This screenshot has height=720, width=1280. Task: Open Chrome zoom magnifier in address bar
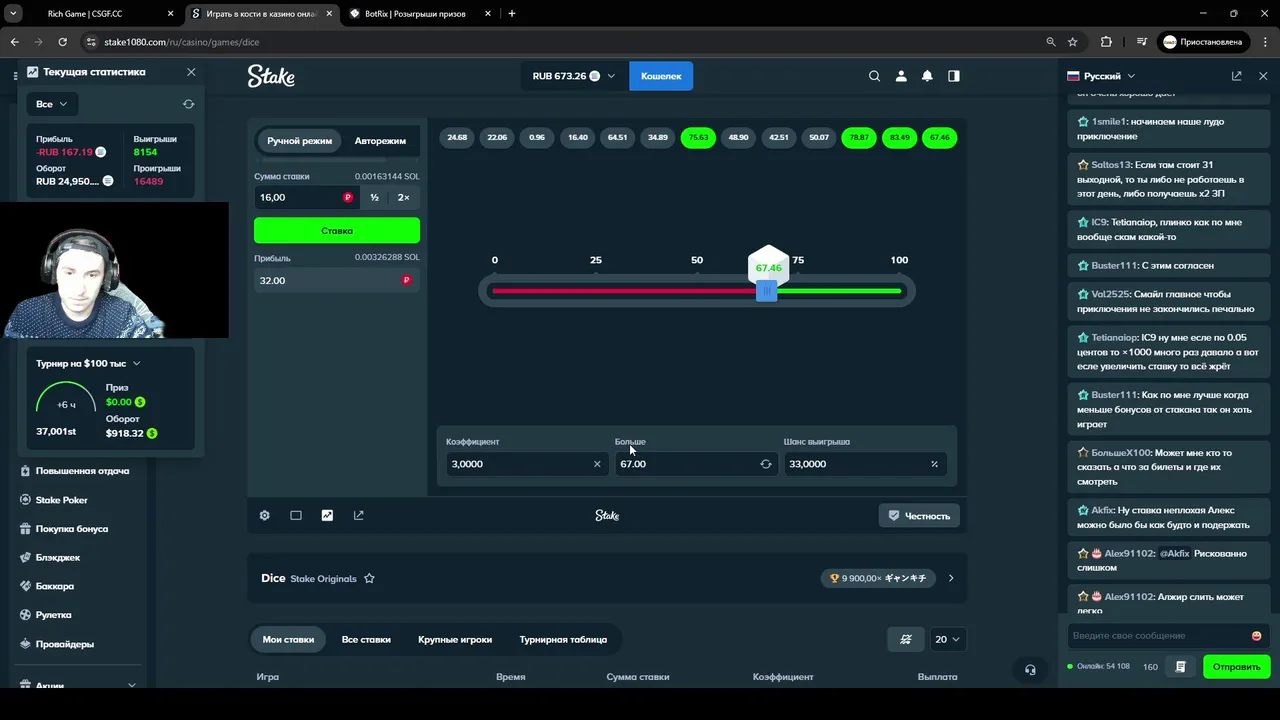click(1050, 42)
